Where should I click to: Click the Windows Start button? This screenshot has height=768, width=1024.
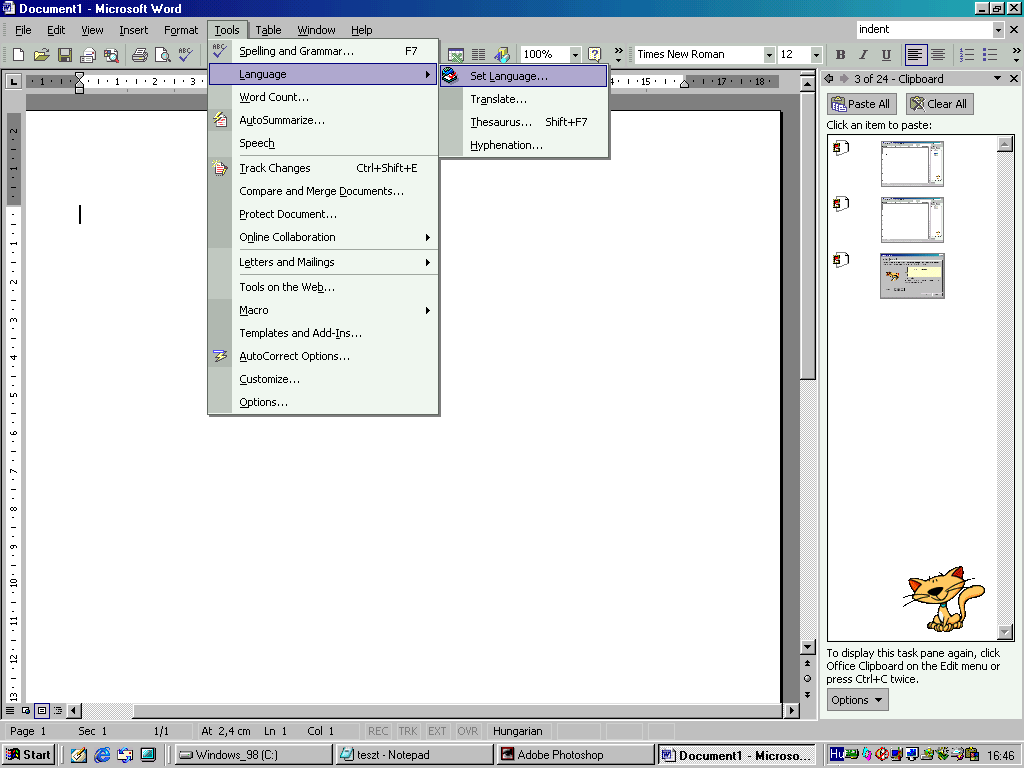click(28, 755)
